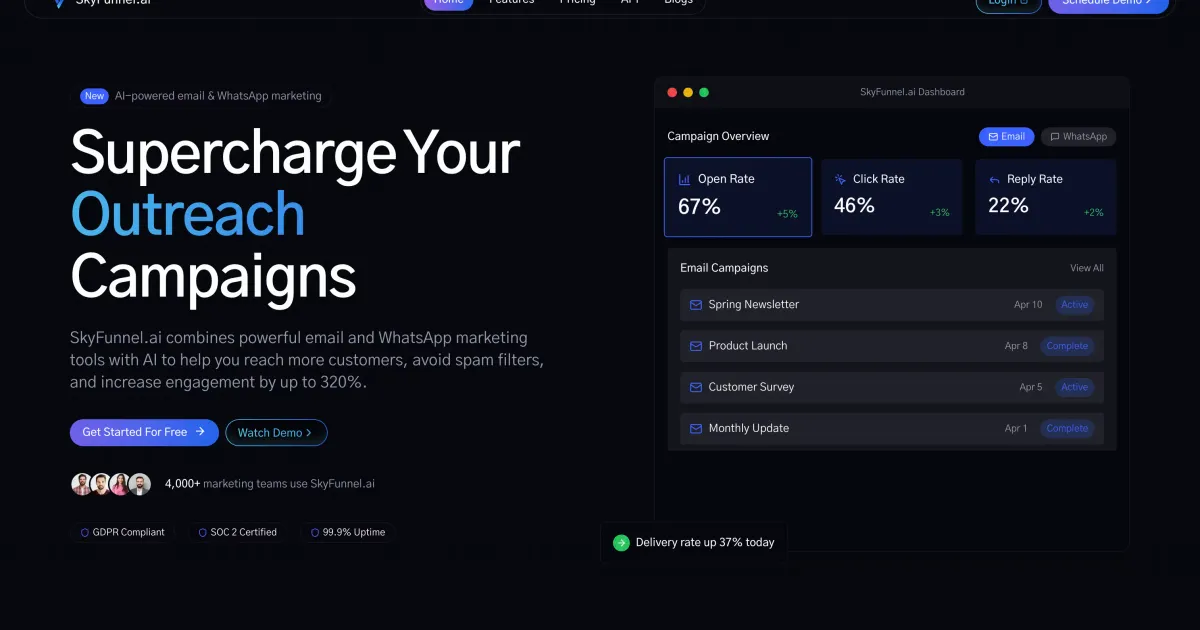
Task: Select the Open Rate stat card
Action: point(738,197)
